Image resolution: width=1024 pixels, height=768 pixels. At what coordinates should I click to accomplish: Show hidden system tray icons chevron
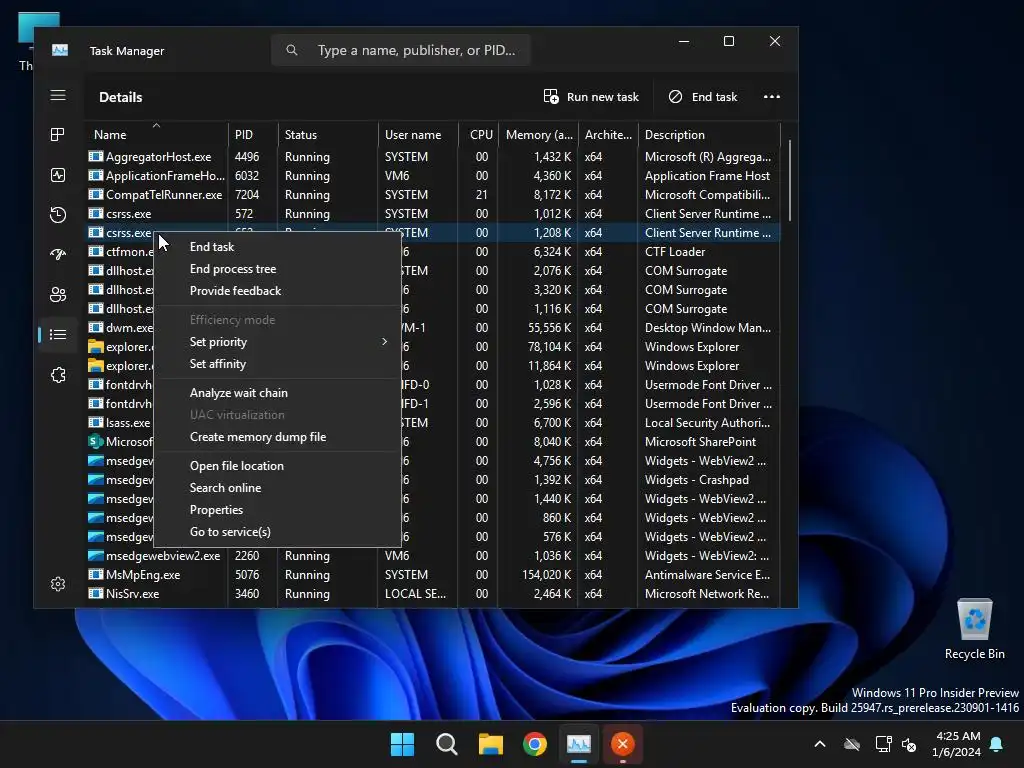[820, 744]
